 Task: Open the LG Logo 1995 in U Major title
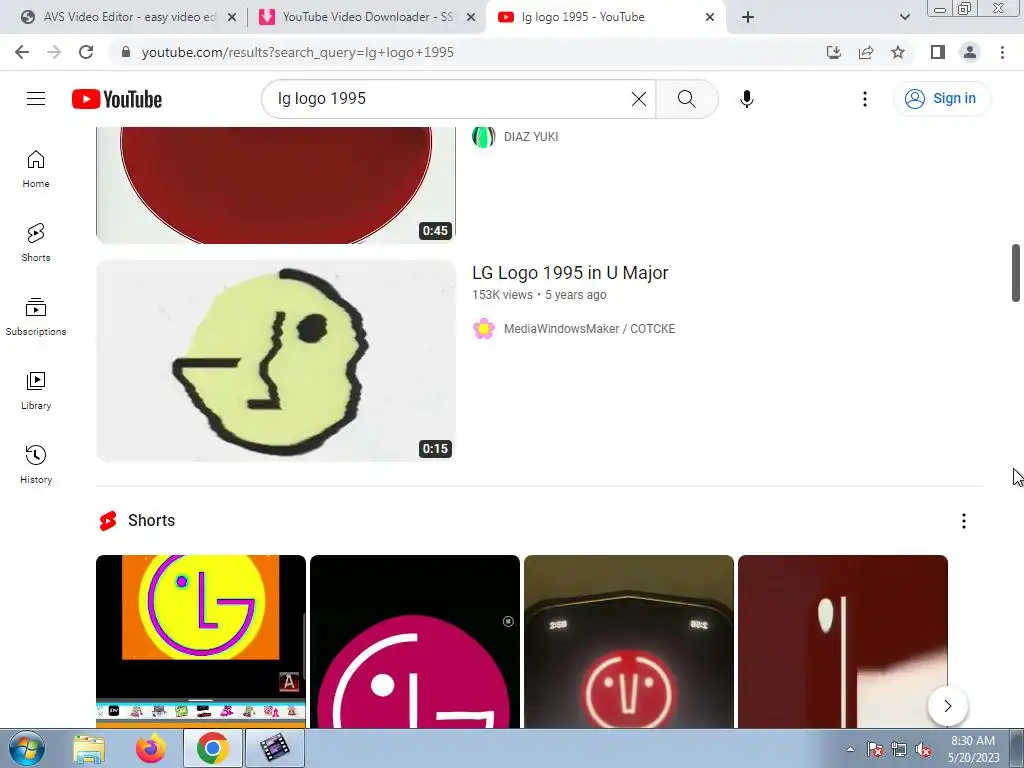pyautogui.click(x=570, y=273)
